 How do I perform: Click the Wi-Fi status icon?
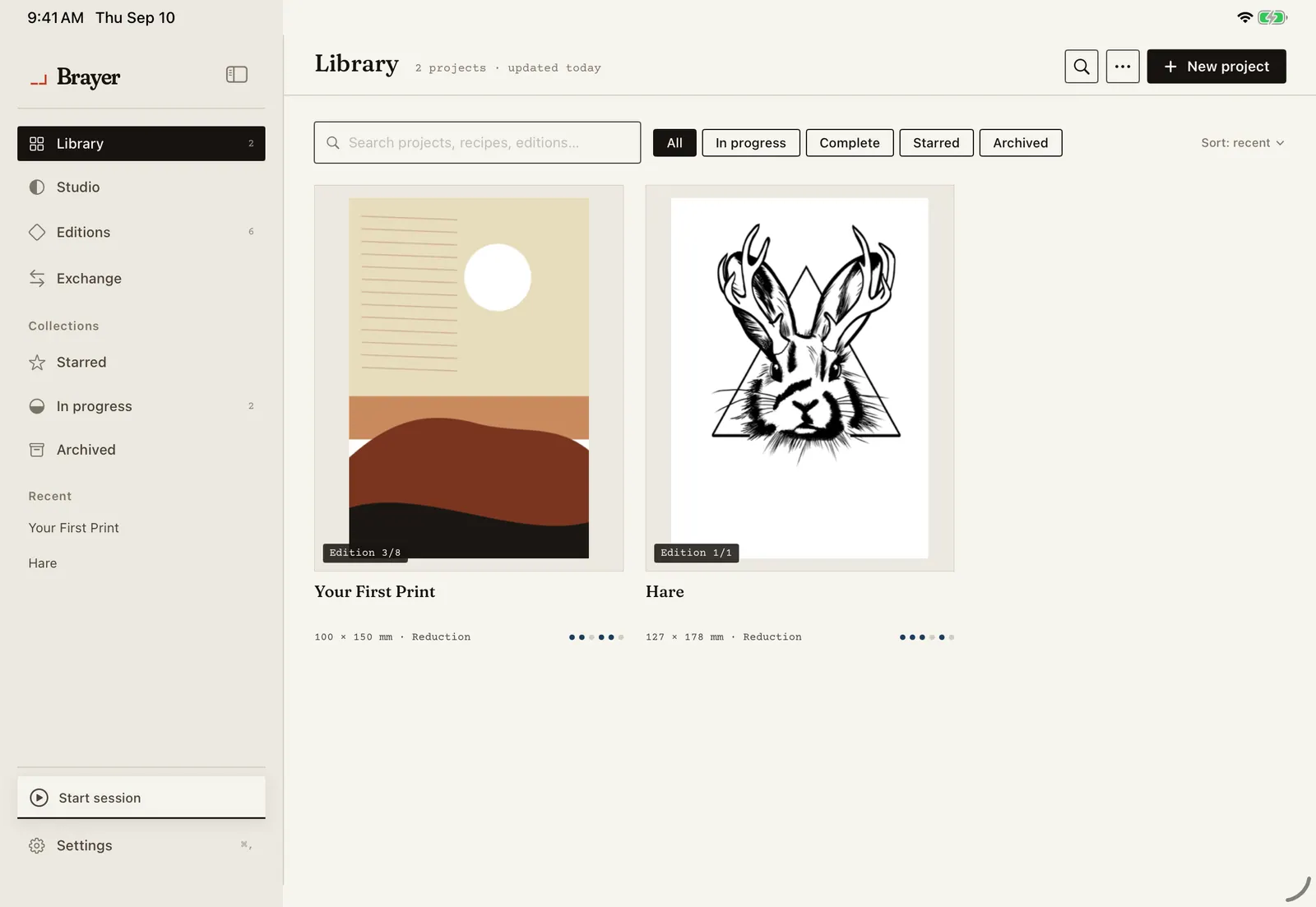pos(1244,17)
